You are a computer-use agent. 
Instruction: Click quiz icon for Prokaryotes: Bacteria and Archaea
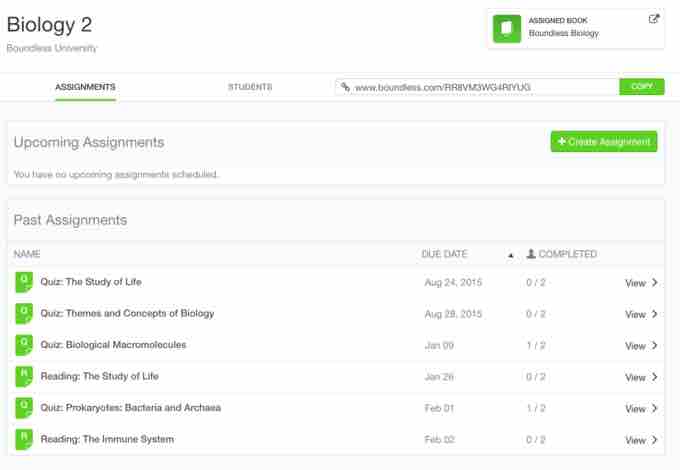pos(23,408)
